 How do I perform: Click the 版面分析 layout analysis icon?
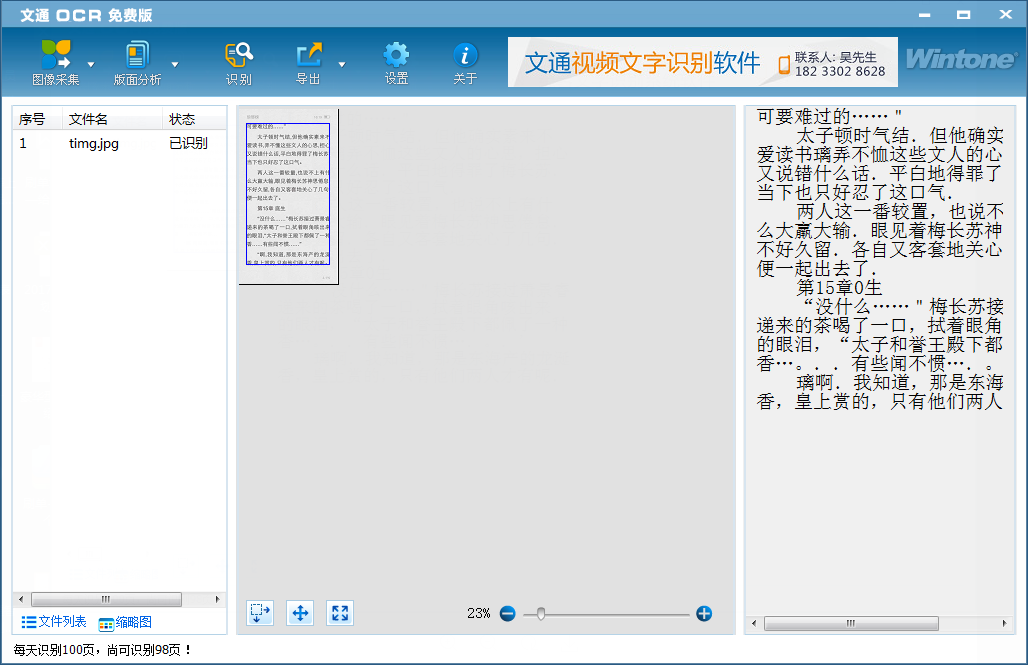coord(137,56)
